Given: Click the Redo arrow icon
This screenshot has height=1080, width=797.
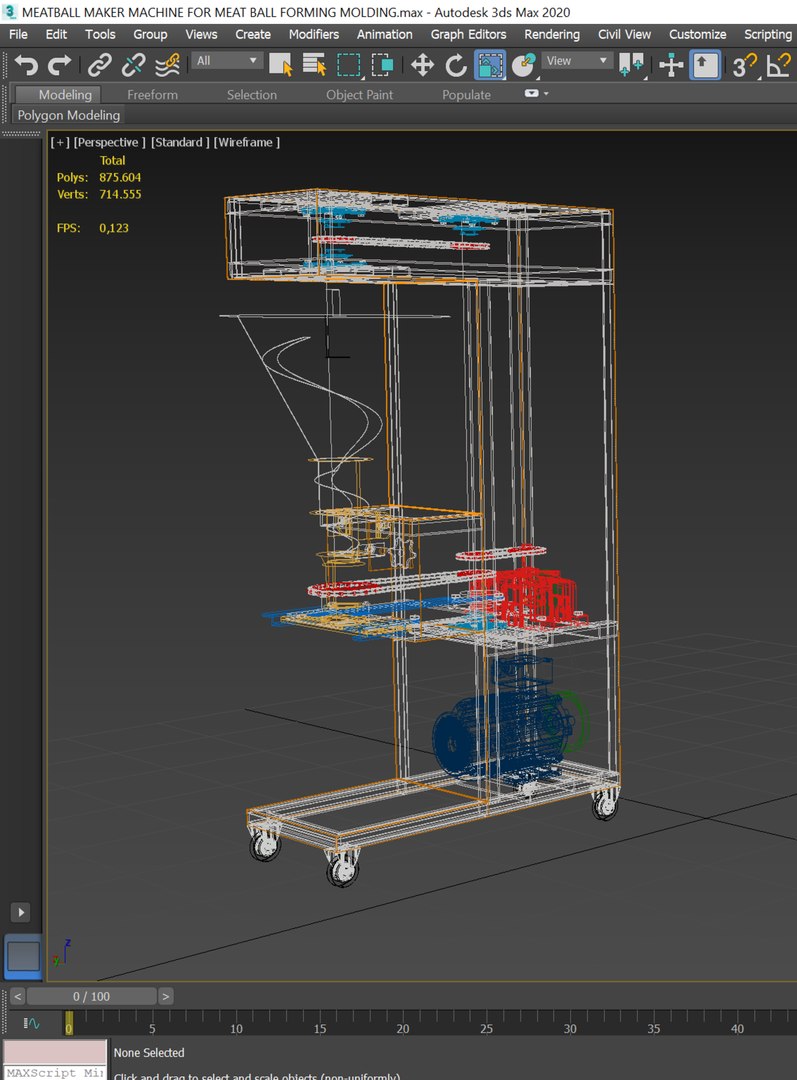Looking at the screenshot, I should [x=60, y=65].
